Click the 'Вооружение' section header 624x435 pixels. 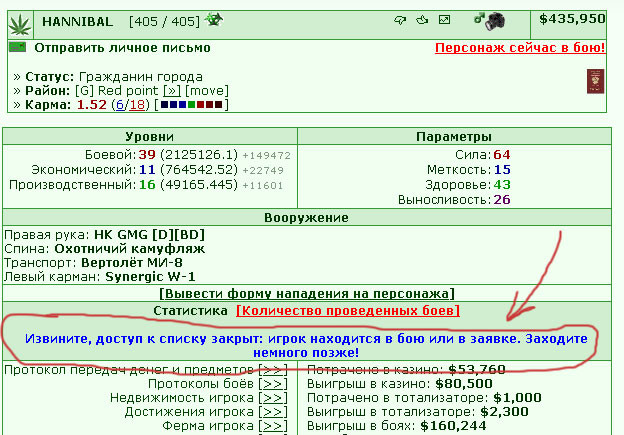[x=306, y=218]
